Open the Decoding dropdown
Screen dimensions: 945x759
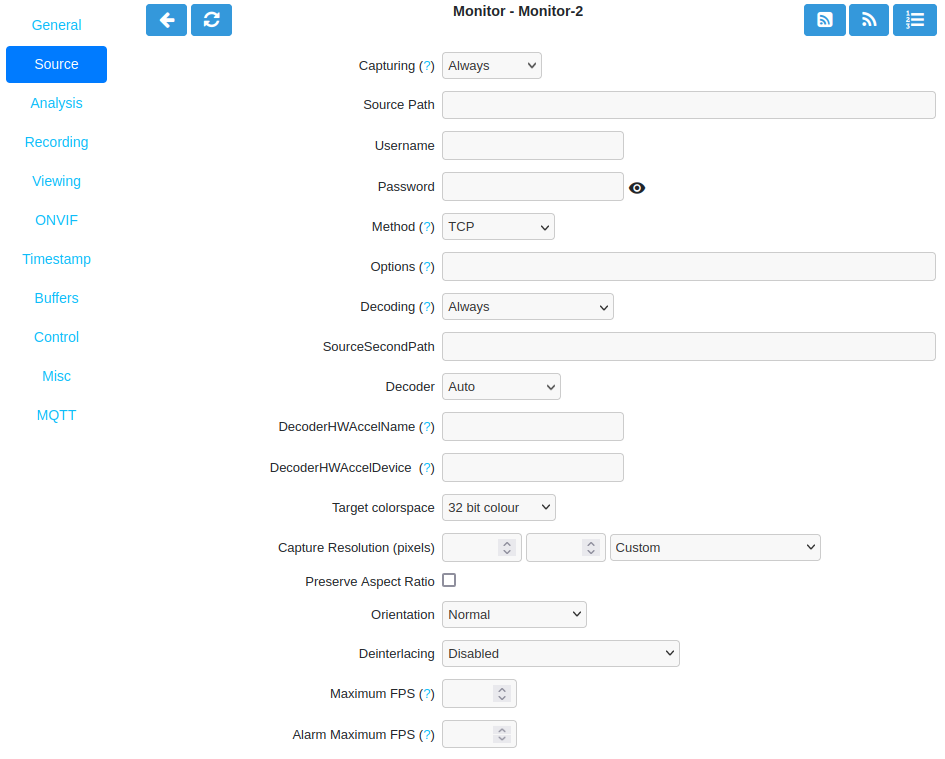[528, 307]
